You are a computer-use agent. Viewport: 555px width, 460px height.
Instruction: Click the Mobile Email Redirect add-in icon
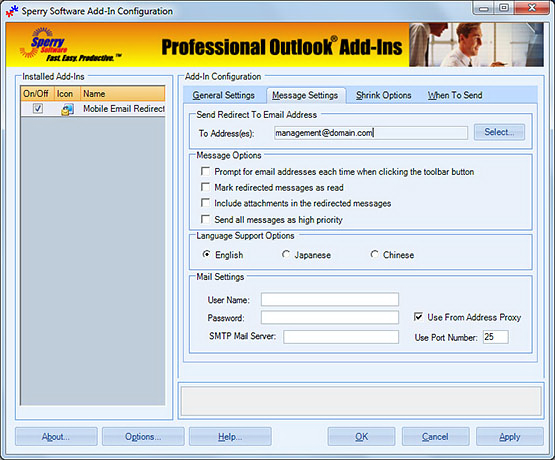pos(67,109)
